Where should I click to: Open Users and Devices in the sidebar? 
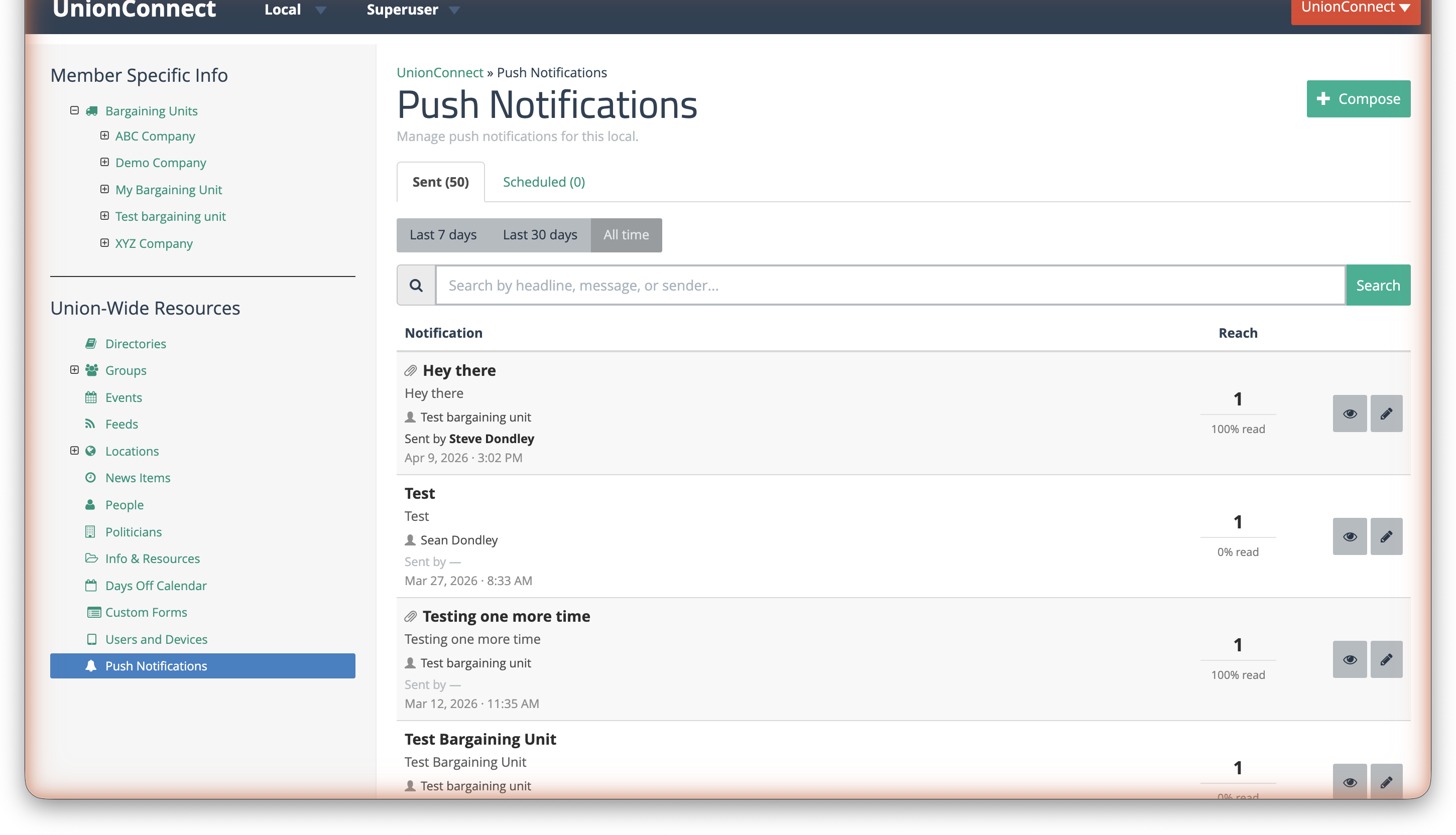156,639
